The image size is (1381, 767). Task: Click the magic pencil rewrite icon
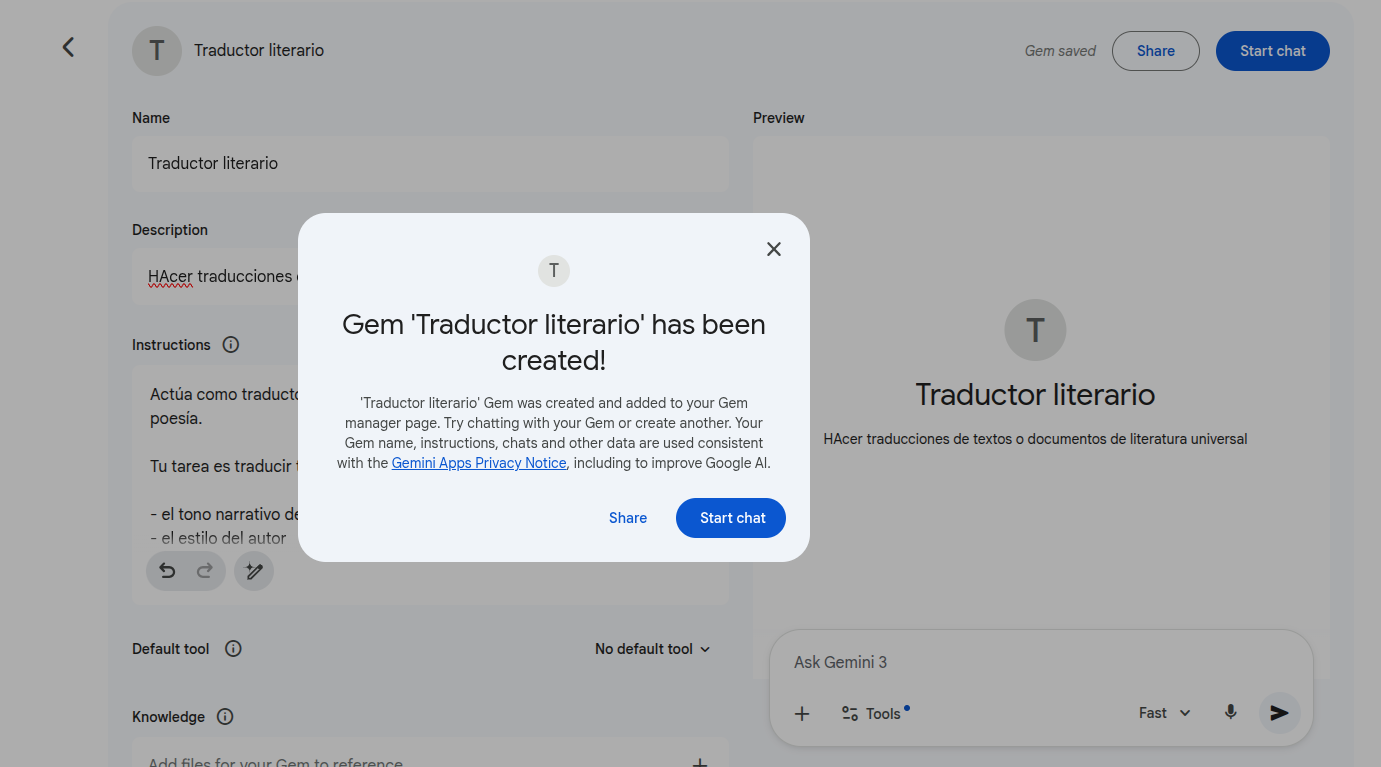coord(254,571)
